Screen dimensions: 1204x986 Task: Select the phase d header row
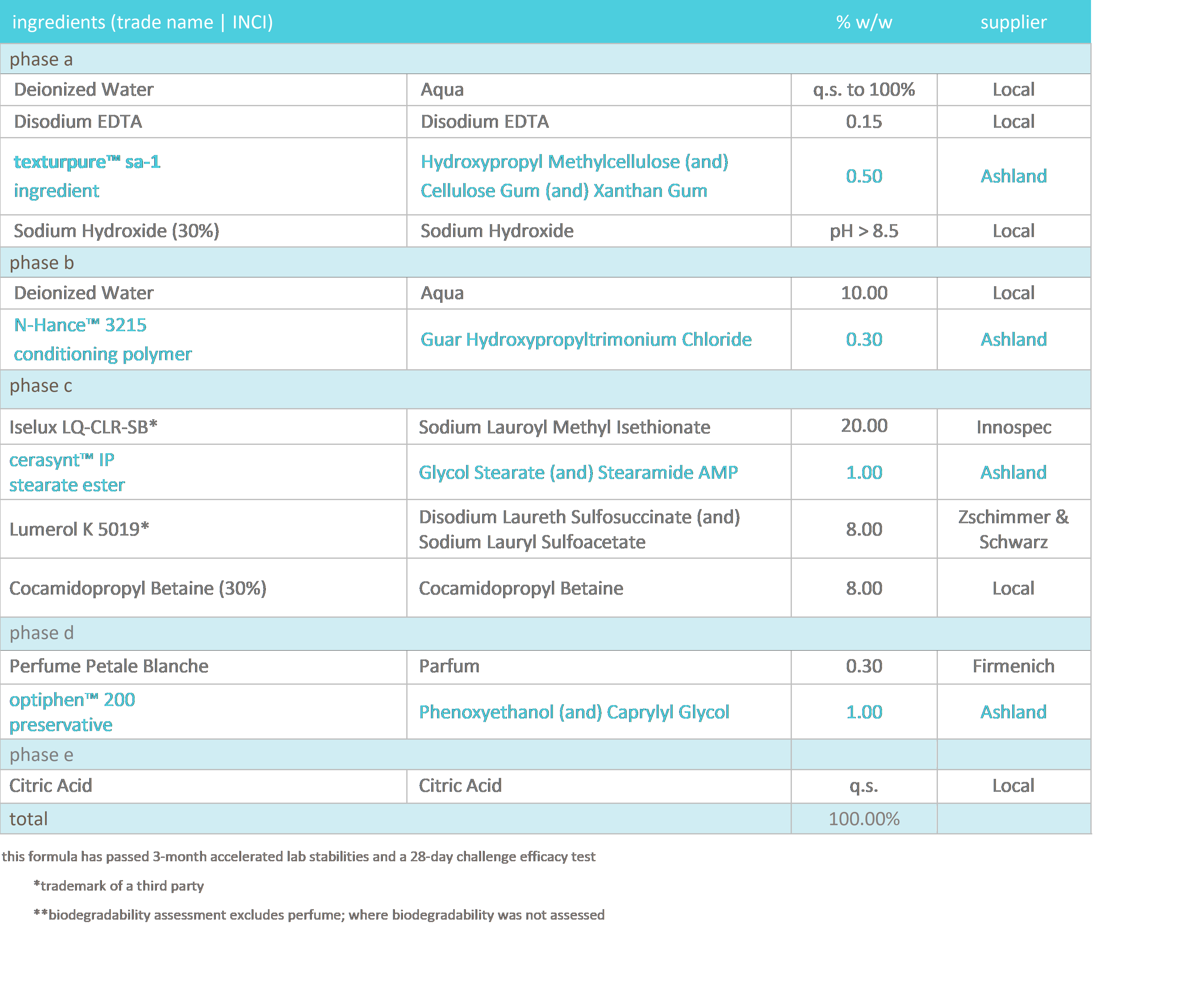click(41, 633)
